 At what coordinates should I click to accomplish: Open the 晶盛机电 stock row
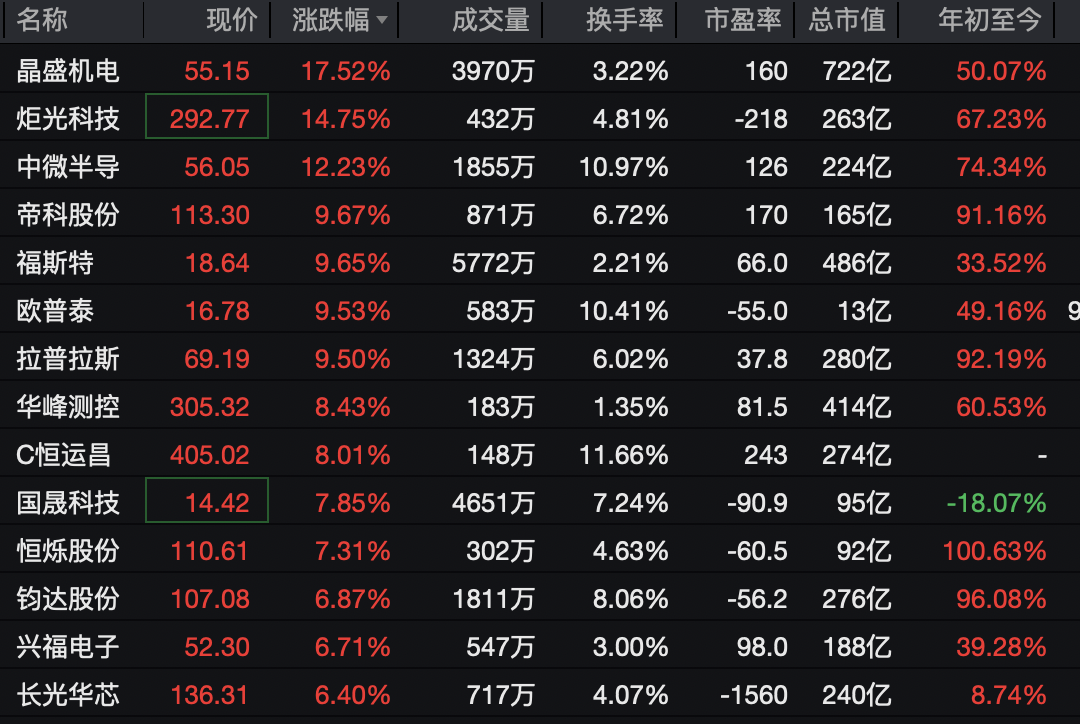pyautogui.click(x=68, y=71)
